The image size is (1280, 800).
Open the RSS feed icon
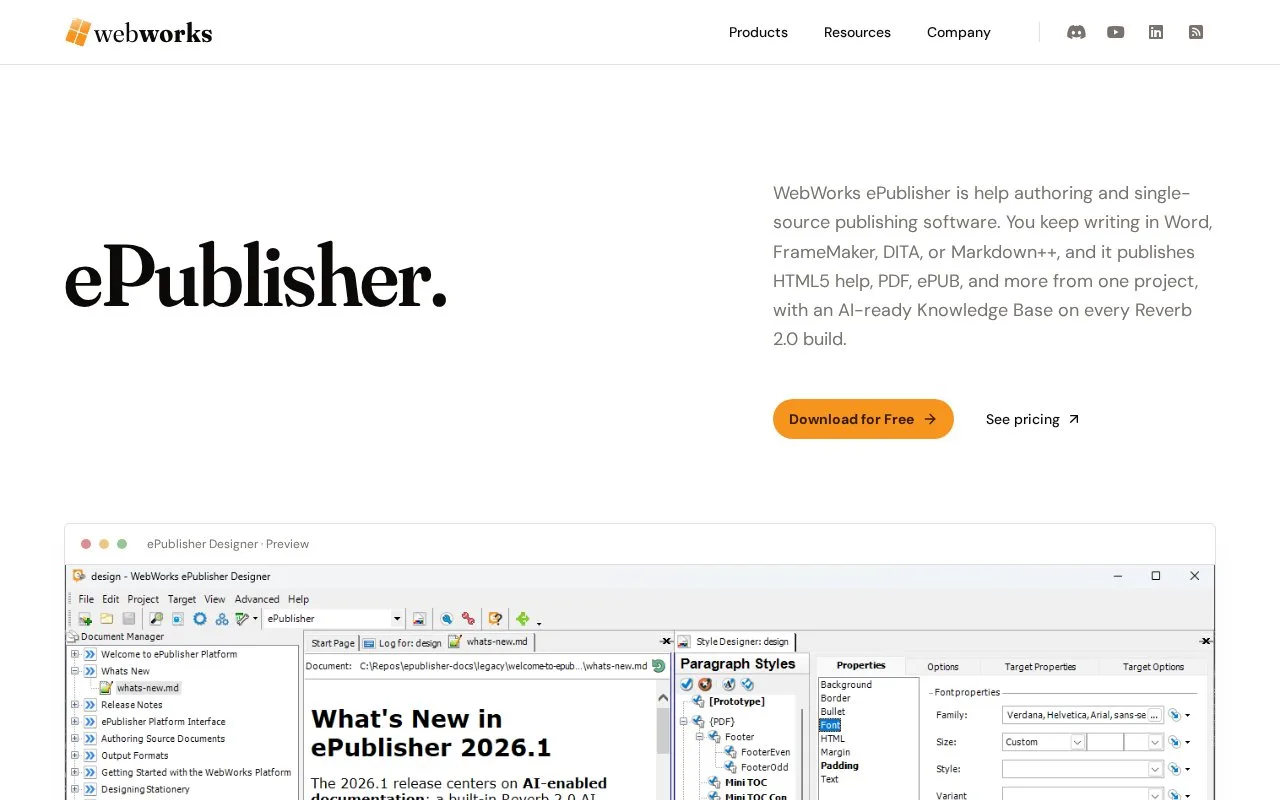(x=1196, y=32)
